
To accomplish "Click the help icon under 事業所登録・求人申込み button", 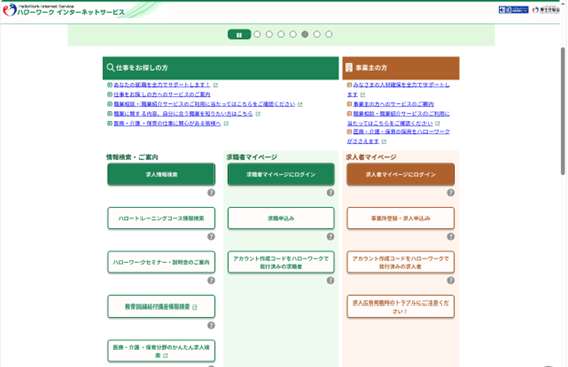I will point(451,237).
